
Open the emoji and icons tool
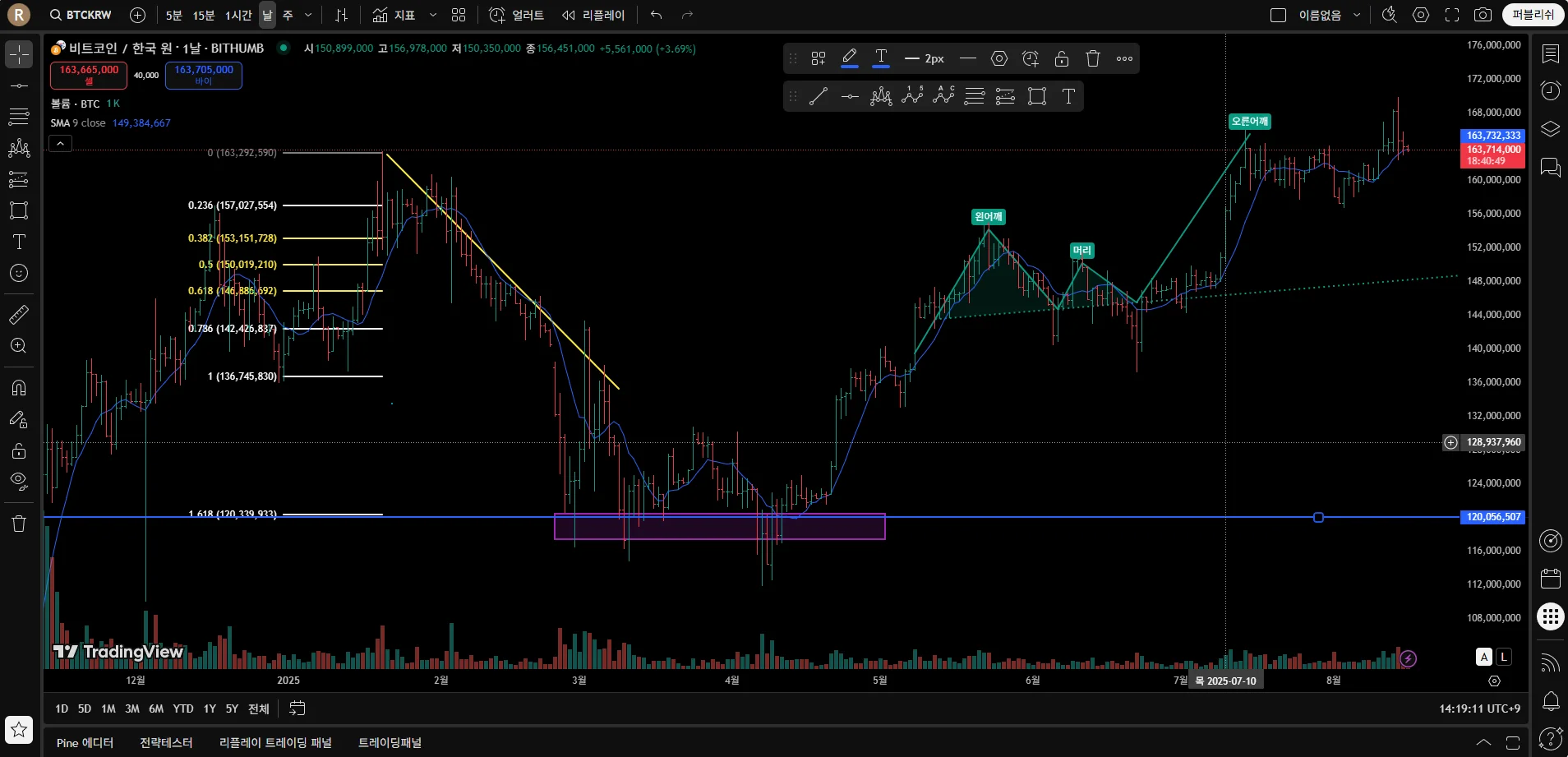pos(19,273)
